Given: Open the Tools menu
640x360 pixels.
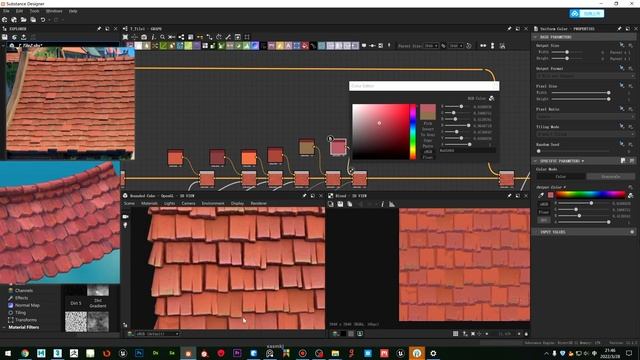Looking at the screenshot, I should [x=34, y=11].
